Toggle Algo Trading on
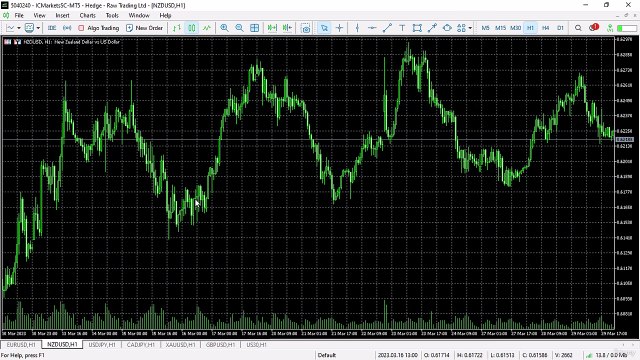Screen dimensions: 640x360 [98, 28]
